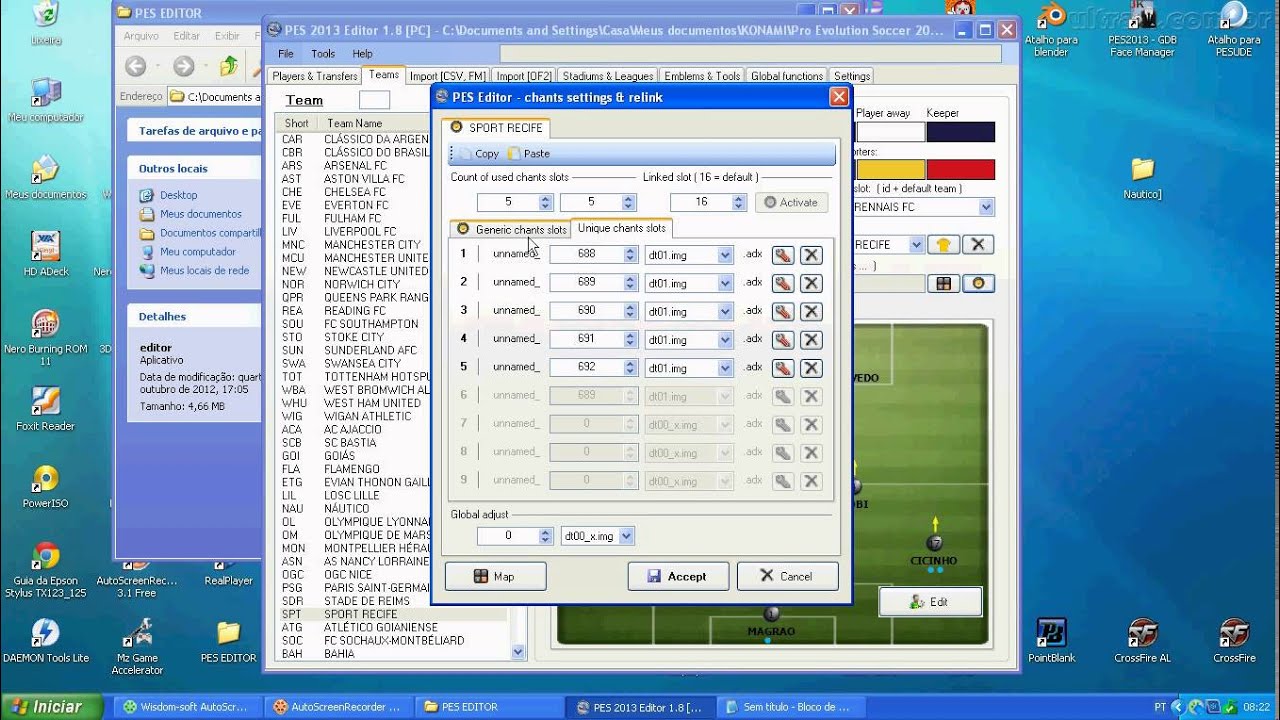
Task: Click the chant 1 number field showing 688
Action: click(586, 255)
